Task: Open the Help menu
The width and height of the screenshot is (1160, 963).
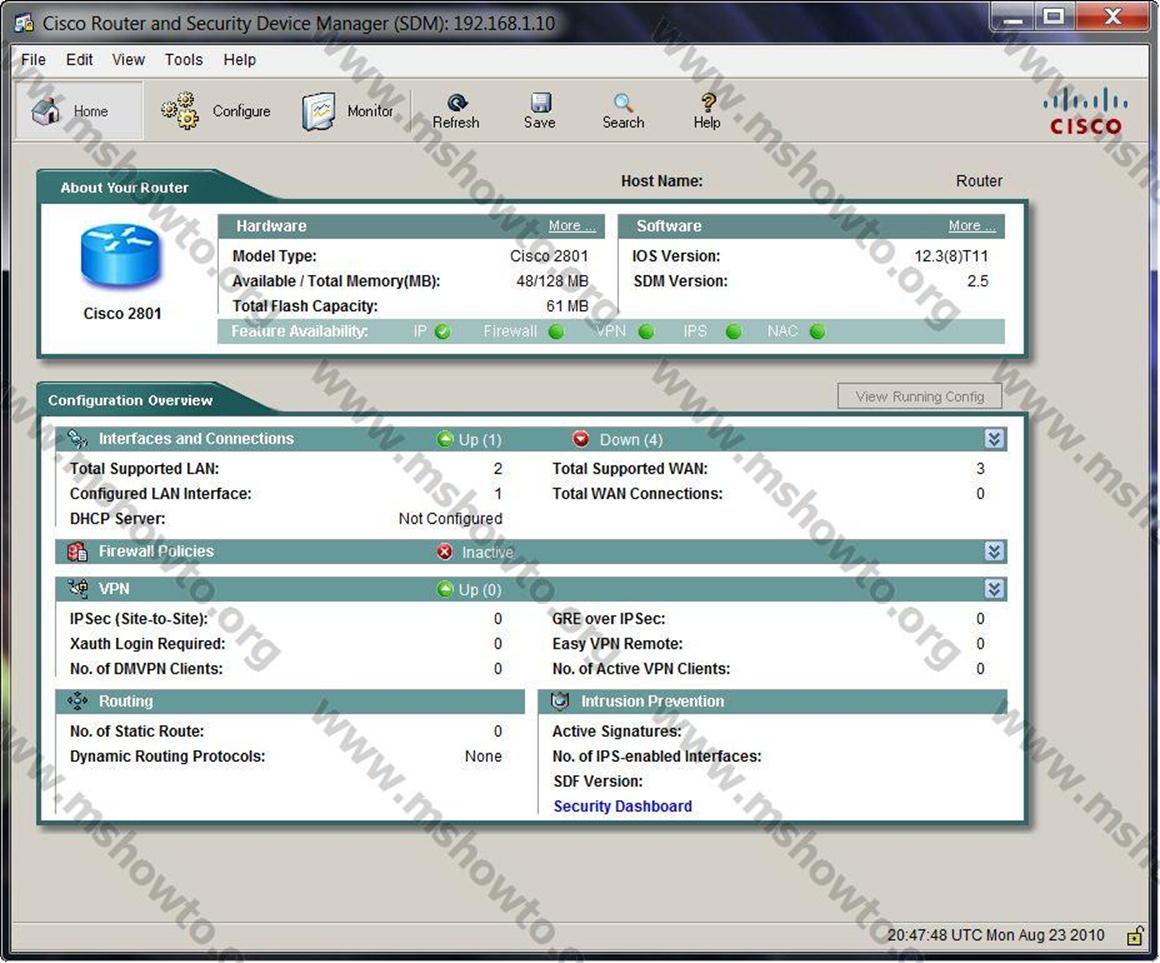Action: pos(240,60)
